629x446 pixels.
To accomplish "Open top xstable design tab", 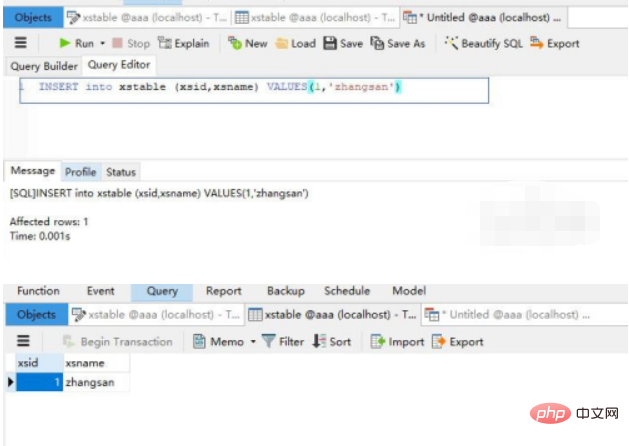I will pos(147,18).
